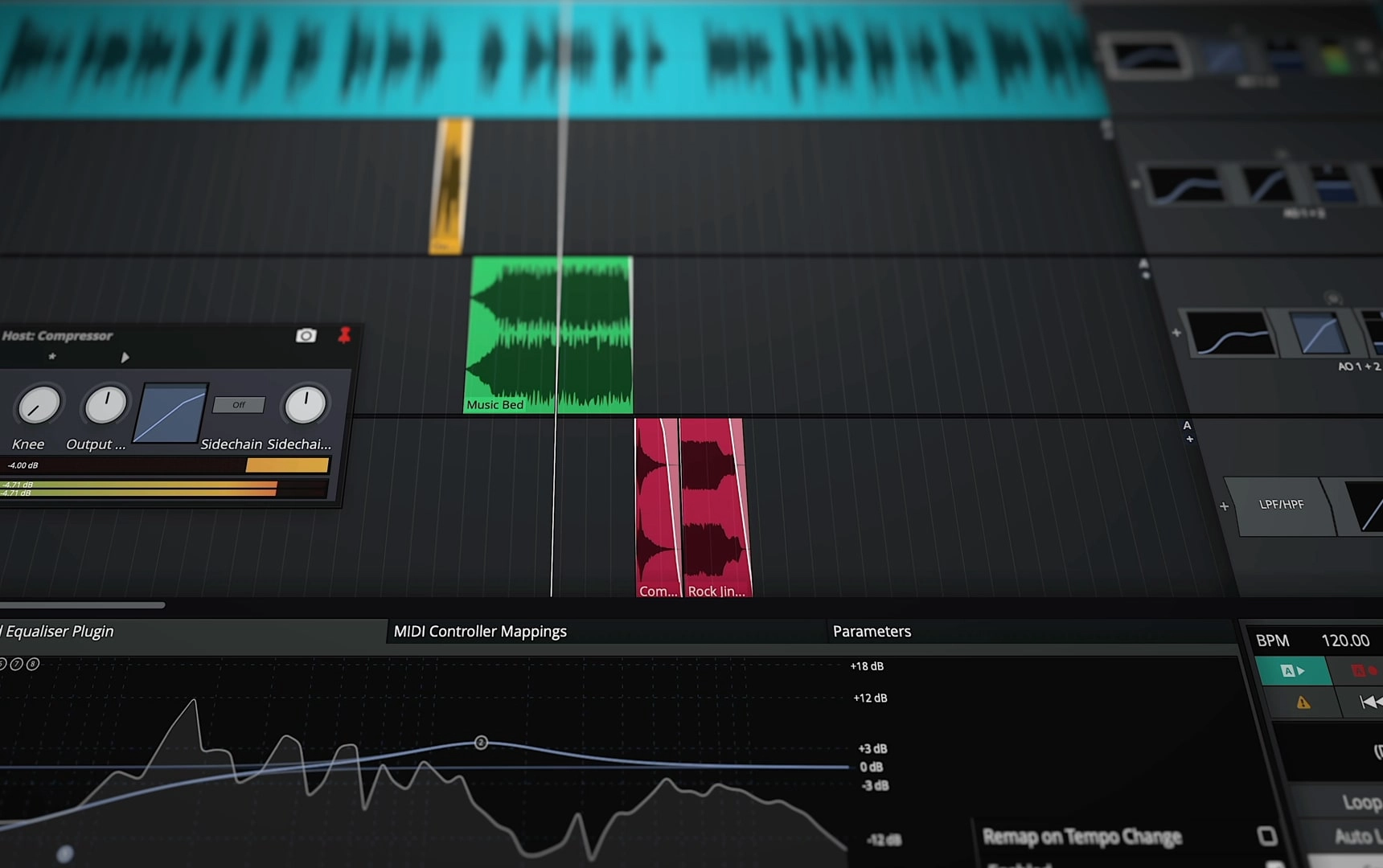Screen dimensions: 1383x868
Task: Open the Parameters tab
Action: (x=872, y=632)
